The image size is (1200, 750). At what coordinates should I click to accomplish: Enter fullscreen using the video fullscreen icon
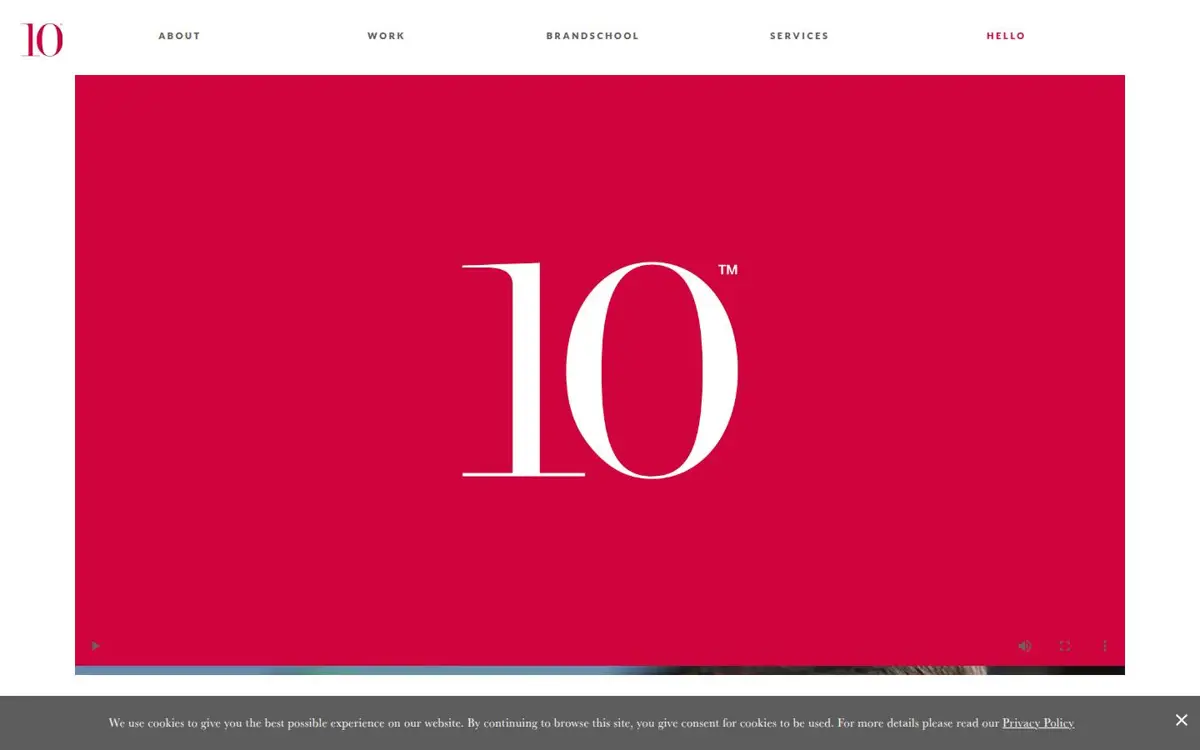coord(1065,646)
